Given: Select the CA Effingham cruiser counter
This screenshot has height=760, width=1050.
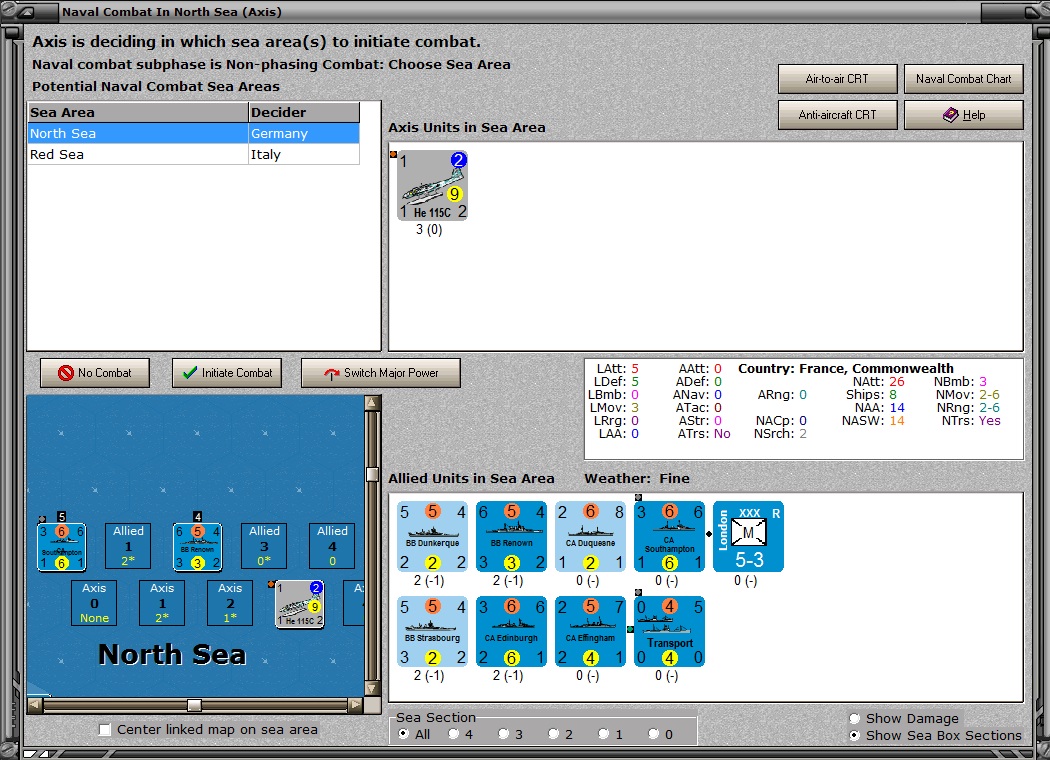Looking at the screenshot, I should [x=590, y=631].
